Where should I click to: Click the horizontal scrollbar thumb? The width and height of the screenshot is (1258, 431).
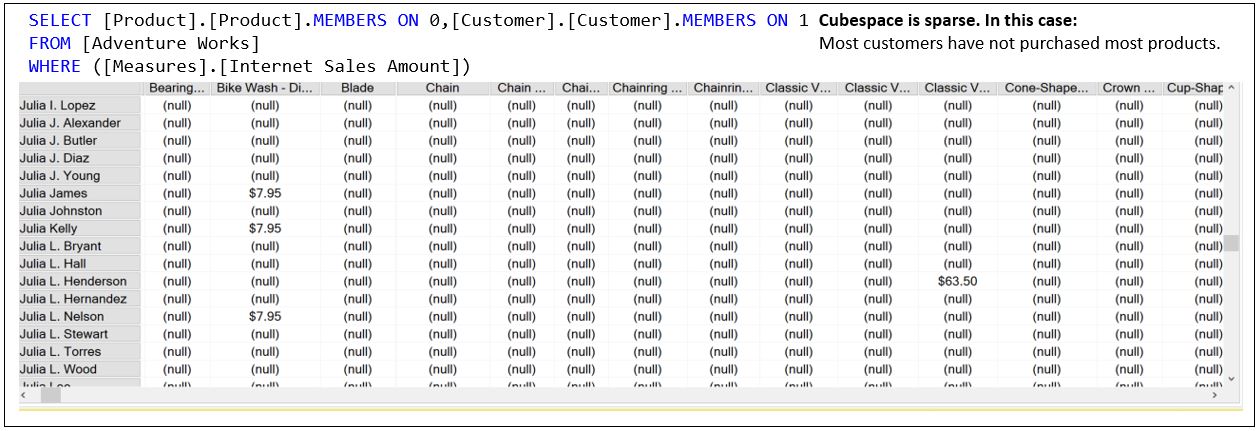tap(50, 396)
